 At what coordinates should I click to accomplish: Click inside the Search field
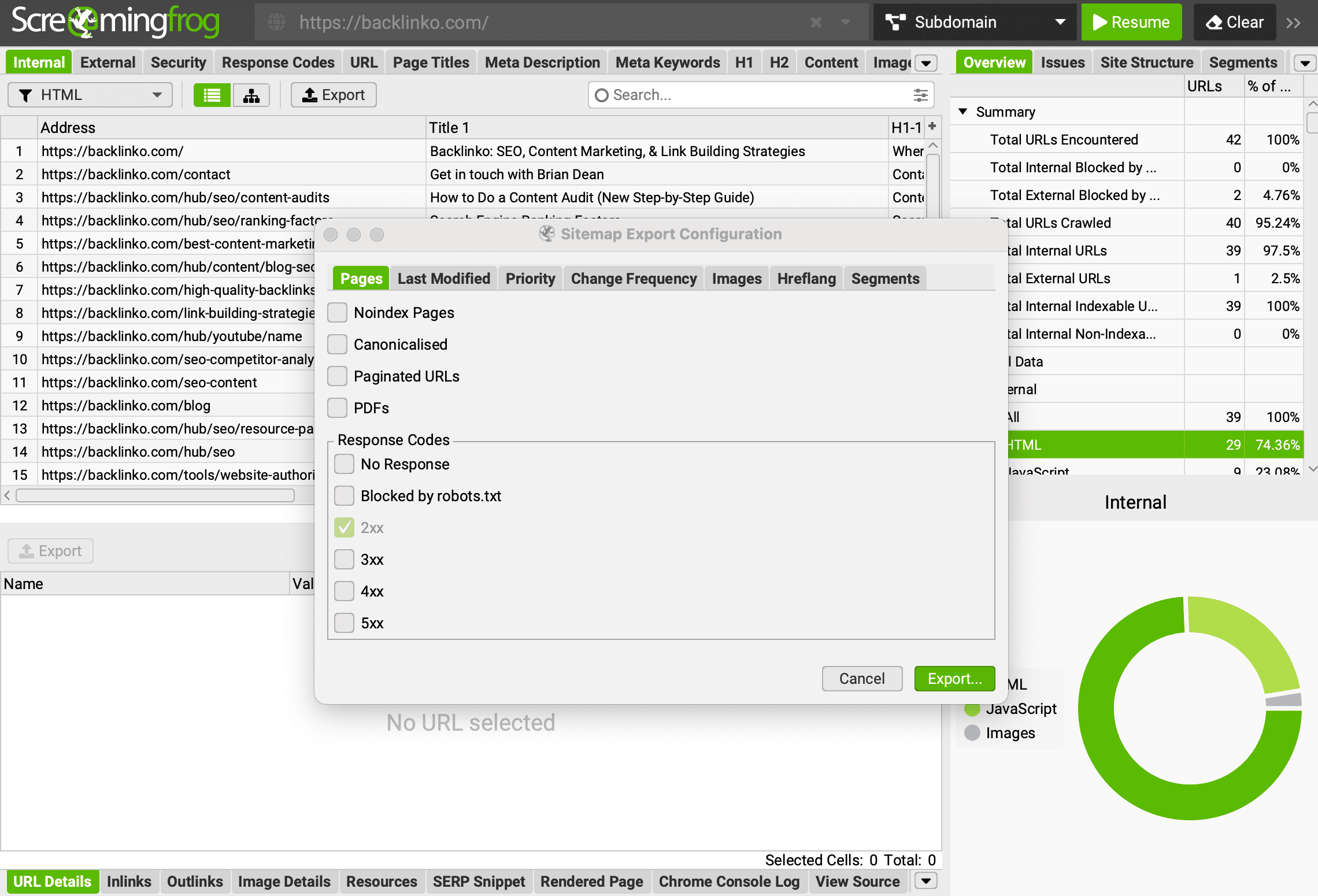[x=723, y=95]
